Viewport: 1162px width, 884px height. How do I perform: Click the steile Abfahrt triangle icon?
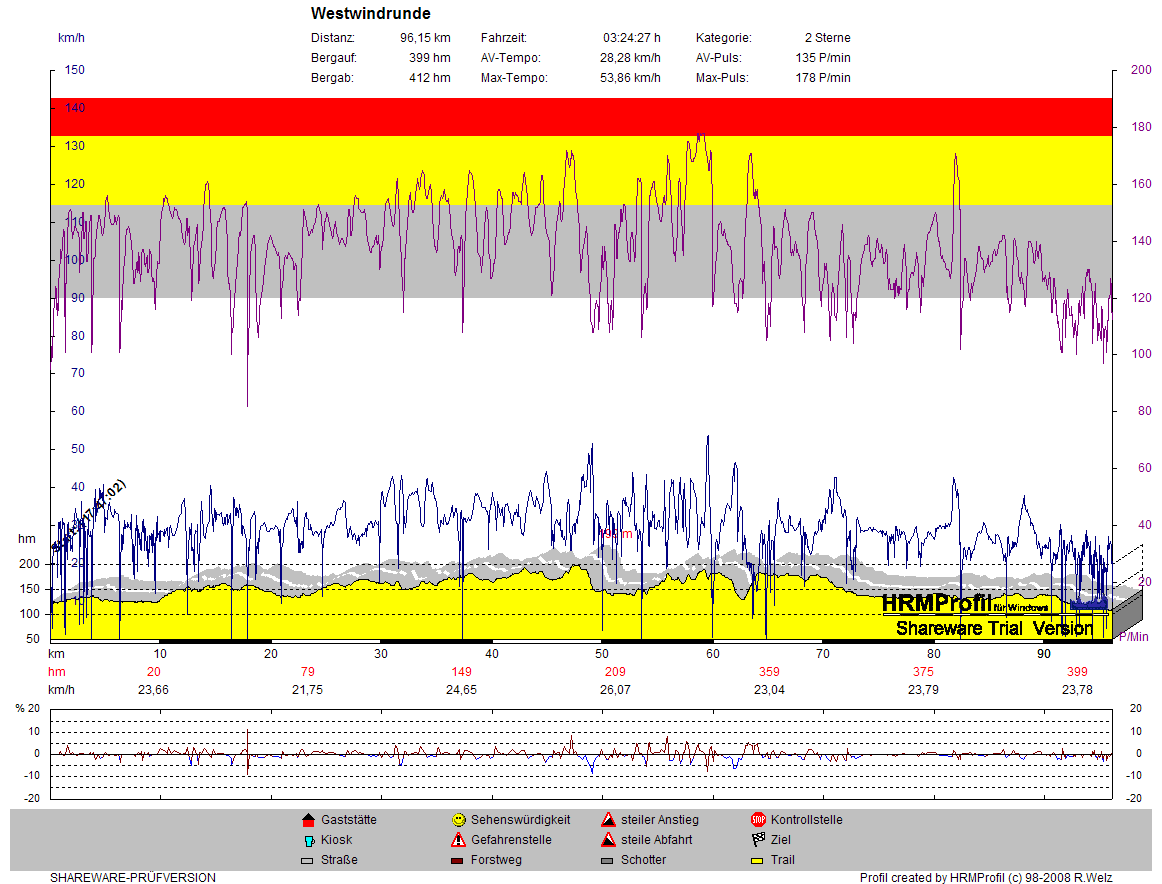click(x=608, y=840)
